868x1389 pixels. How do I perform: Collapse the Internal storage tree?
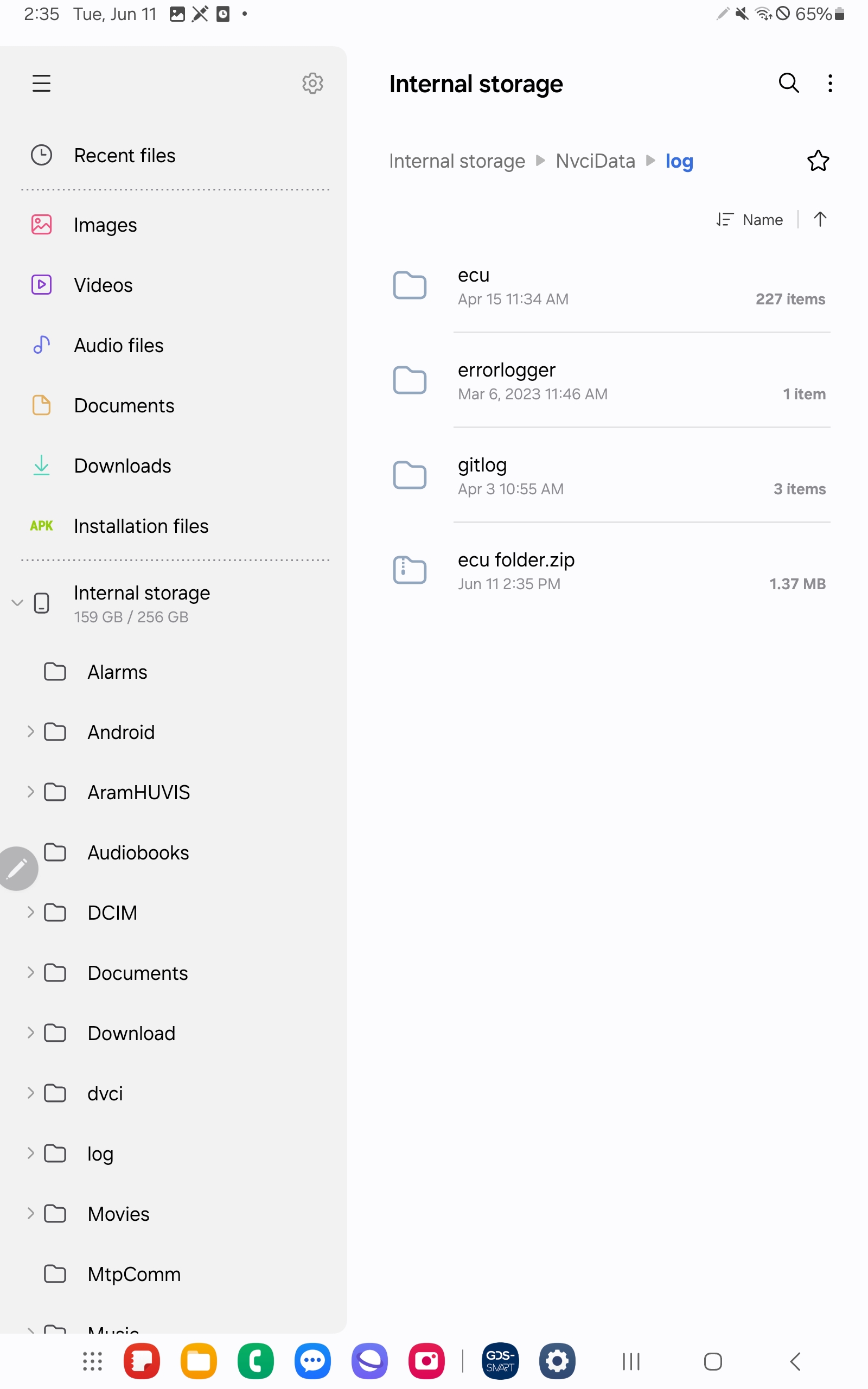pos(17,603)
